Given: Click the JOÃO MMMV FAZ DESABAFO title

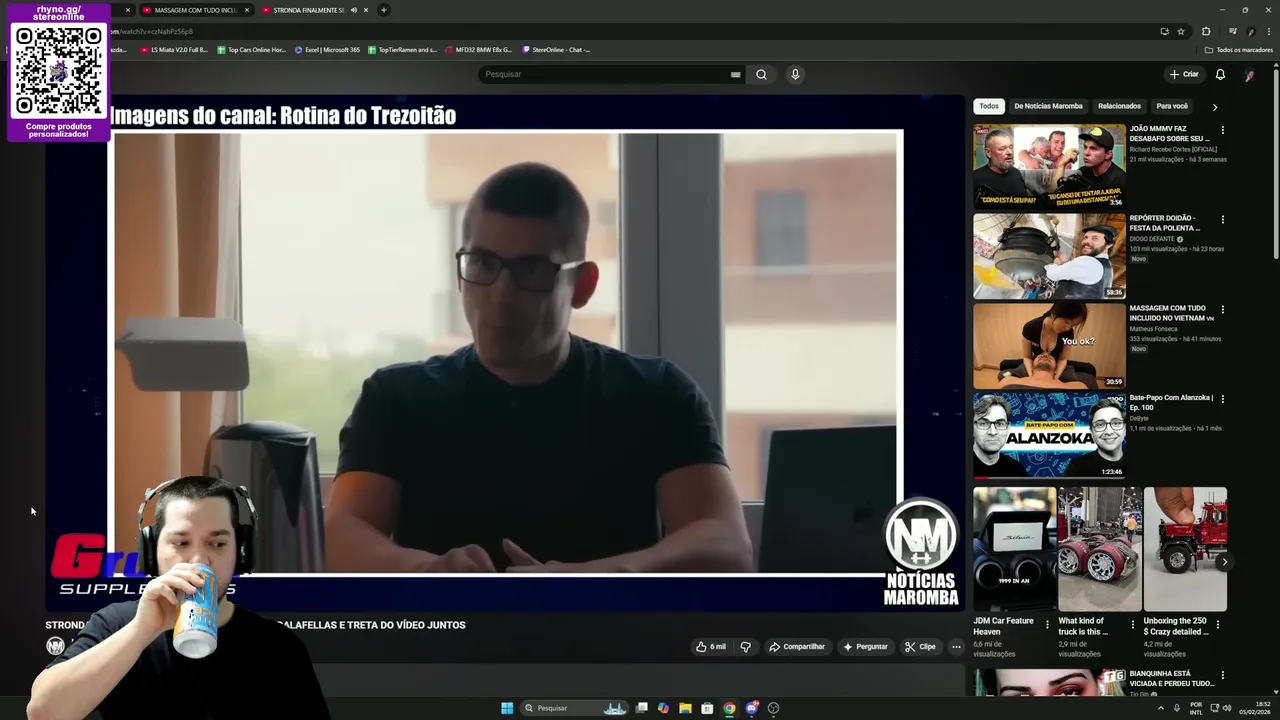Looking at the screenshot, I should tap(1170, 134).
